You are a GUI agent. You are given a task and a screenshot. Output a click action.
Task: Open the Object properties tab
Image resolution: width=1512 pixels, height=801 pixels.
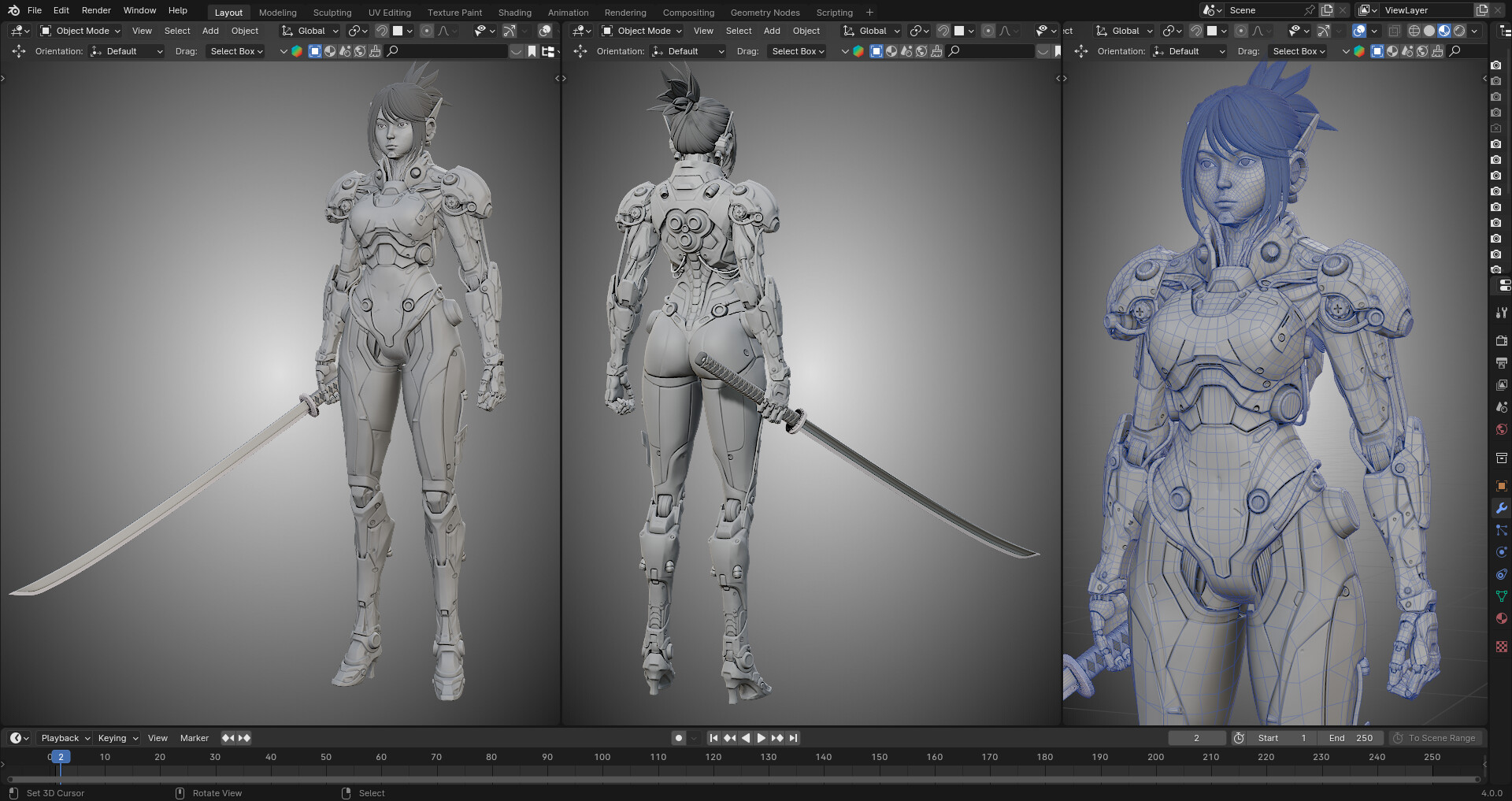pos(1501,486)
